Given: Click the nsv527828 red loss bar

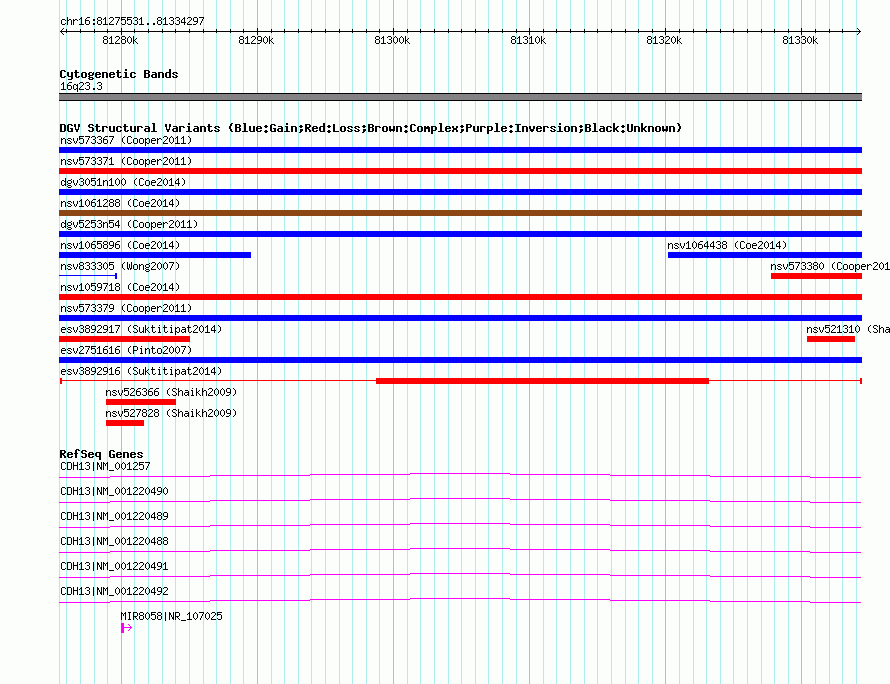Looking at the screenshot, I should 125,423.
